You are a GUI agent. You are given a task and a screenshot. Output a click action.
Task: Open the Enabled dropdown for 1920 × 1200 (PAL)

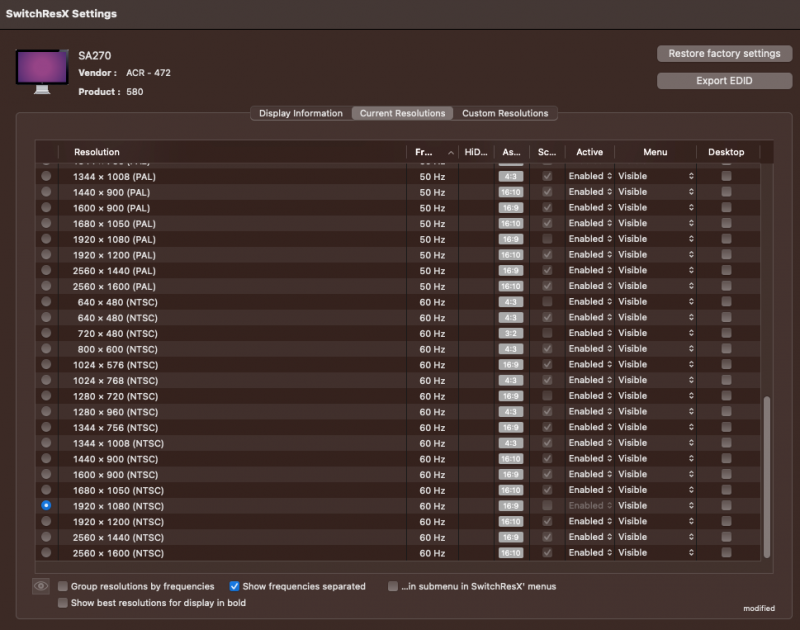(x=590, y=255)
